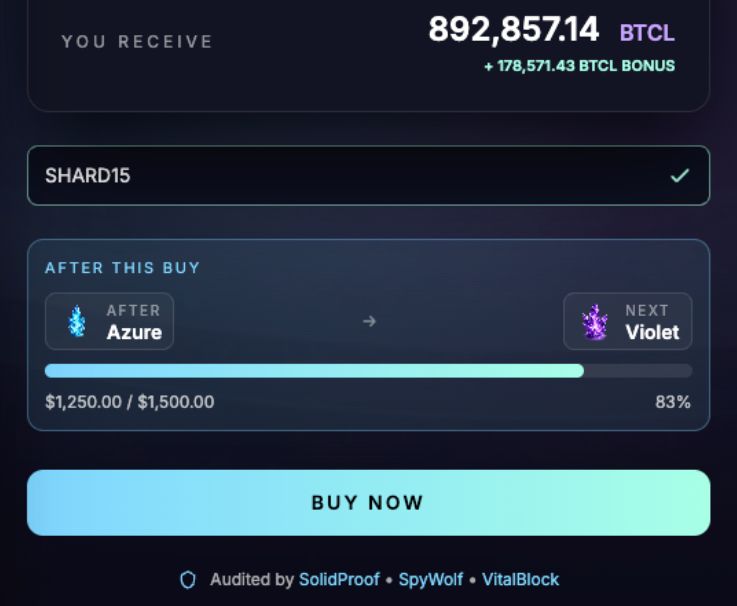The height and width of the screenshot is (606, 737).
Task: Select the NEXT Violet tier badge
Action: click(x=627, y=322)
